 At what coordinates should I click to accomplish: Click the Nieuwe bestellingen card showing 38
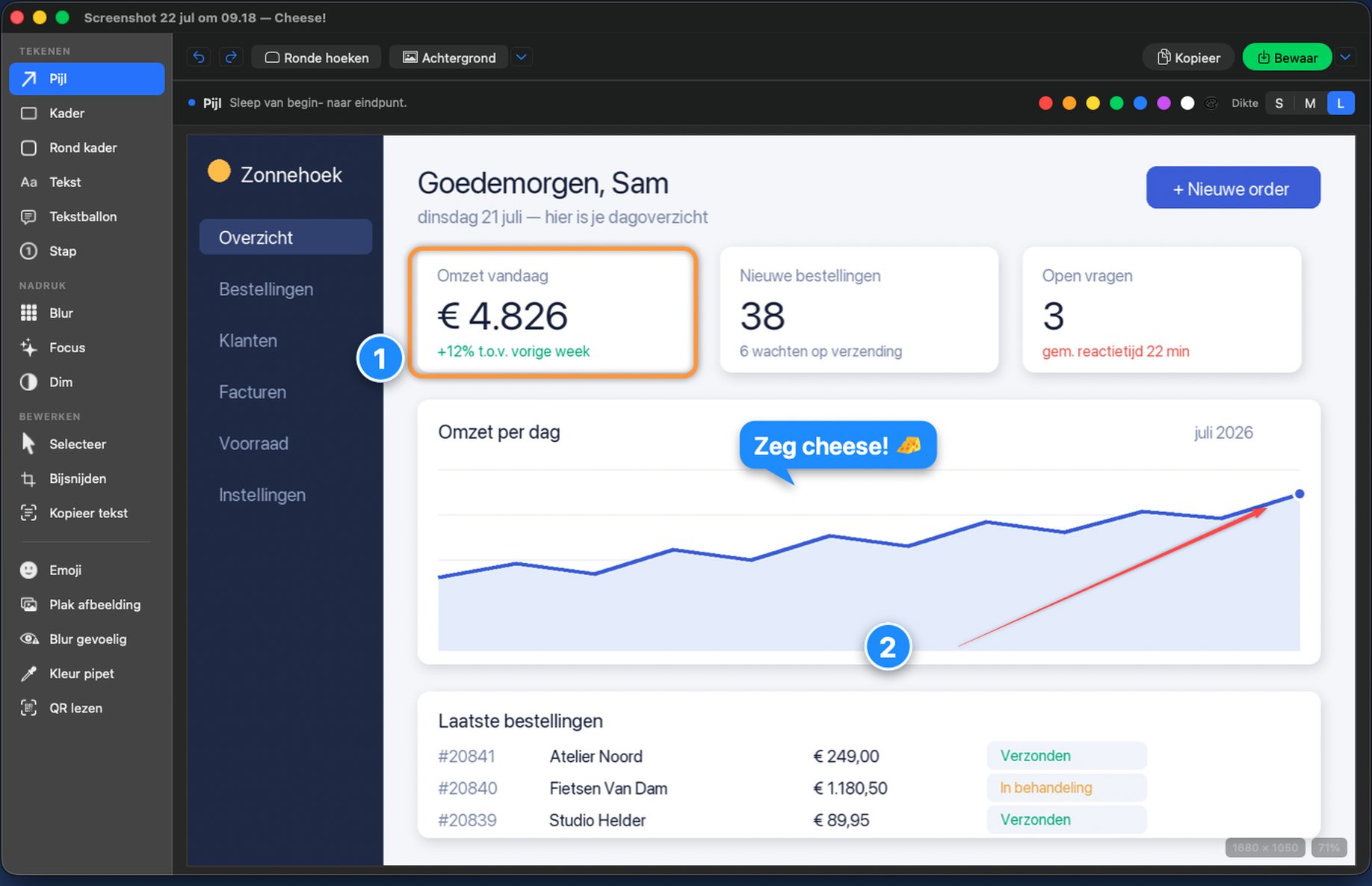859,310
